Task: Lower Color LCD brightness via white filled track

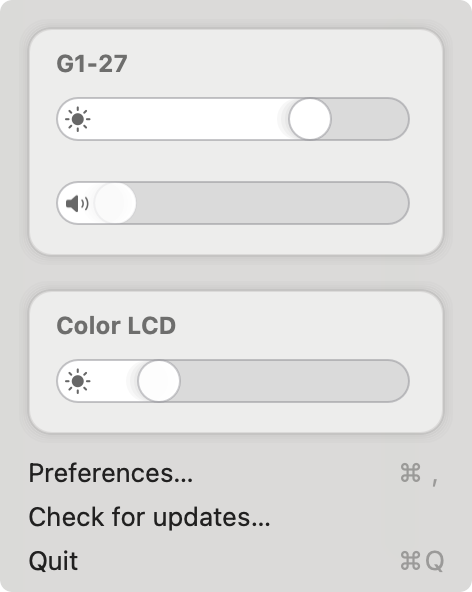Action: [x=113, y=381]
